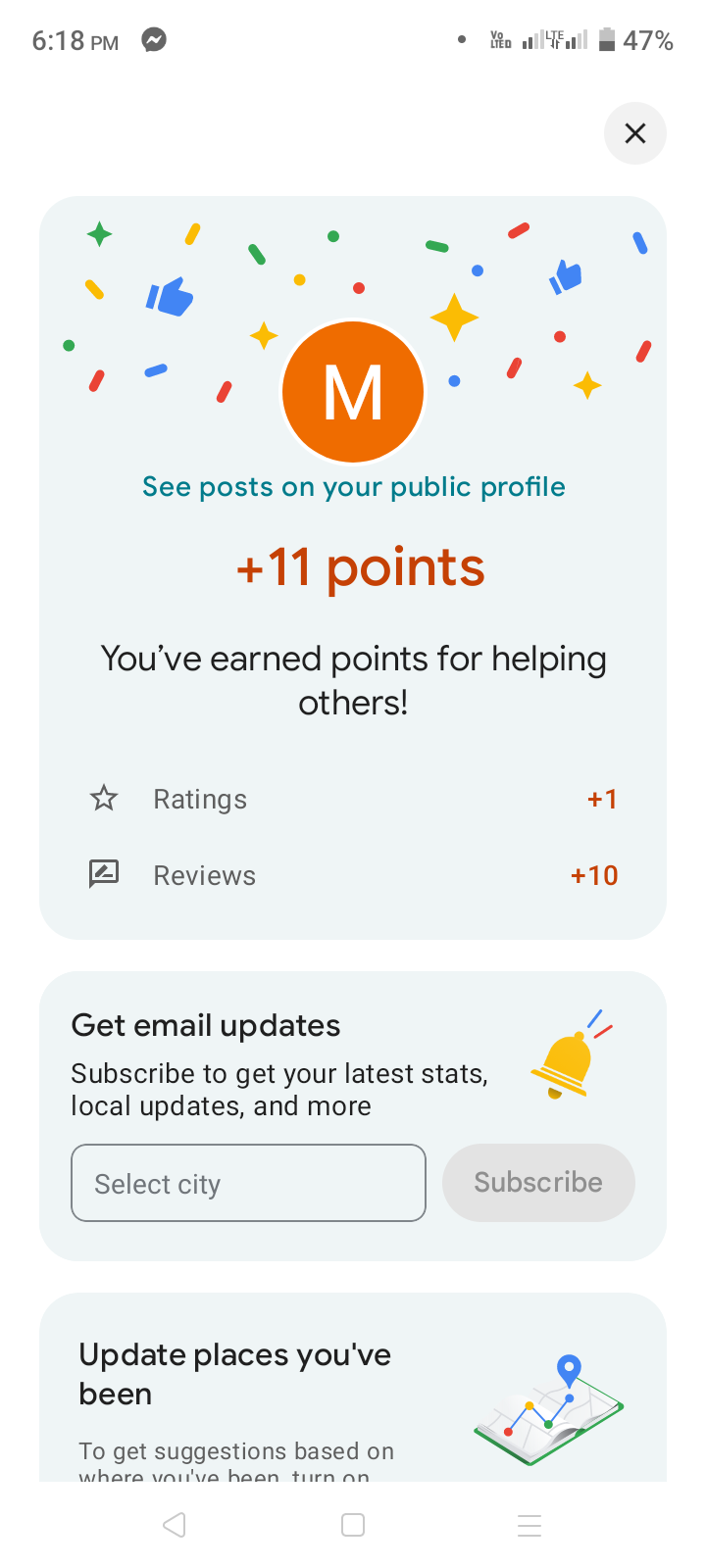
Task: Tap the yellow notification bell icon
Action: 565,1062
